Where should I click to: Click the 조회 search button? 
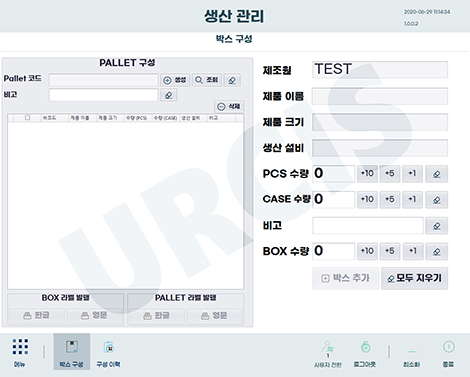(207, 80)
